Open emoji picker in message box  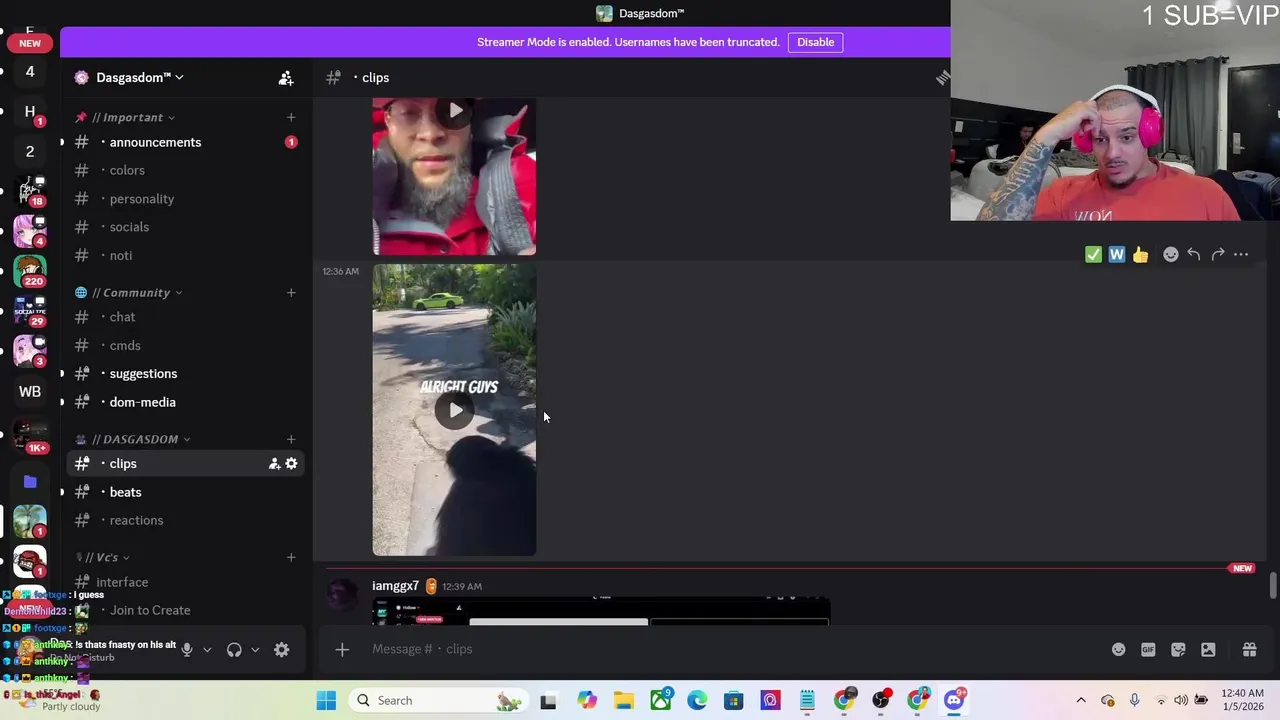(1119, 649)
